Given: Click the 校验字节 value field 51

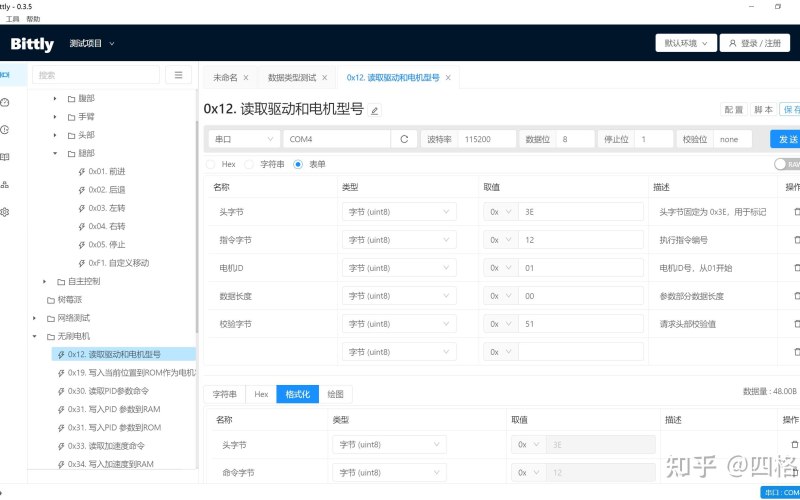Looking at the screenshot, I should [581, 324].
